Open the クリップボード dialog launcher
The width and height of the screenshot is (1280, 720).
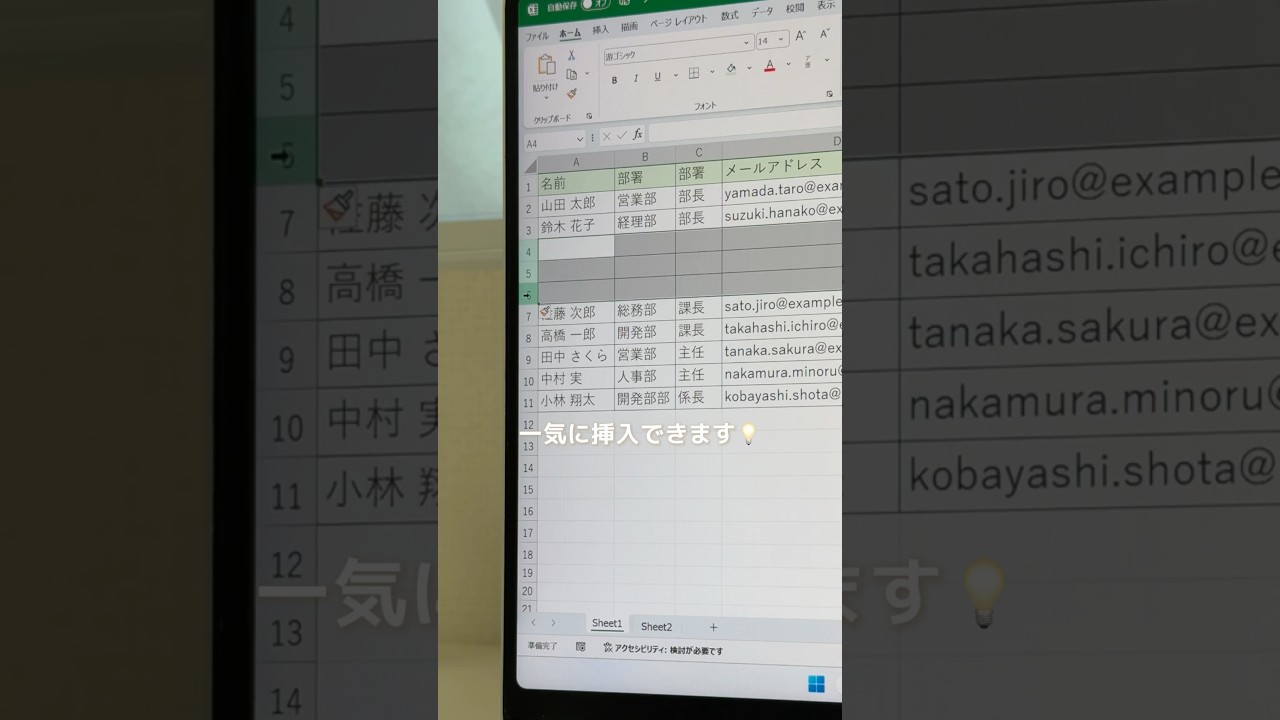[x=589, y=117]
